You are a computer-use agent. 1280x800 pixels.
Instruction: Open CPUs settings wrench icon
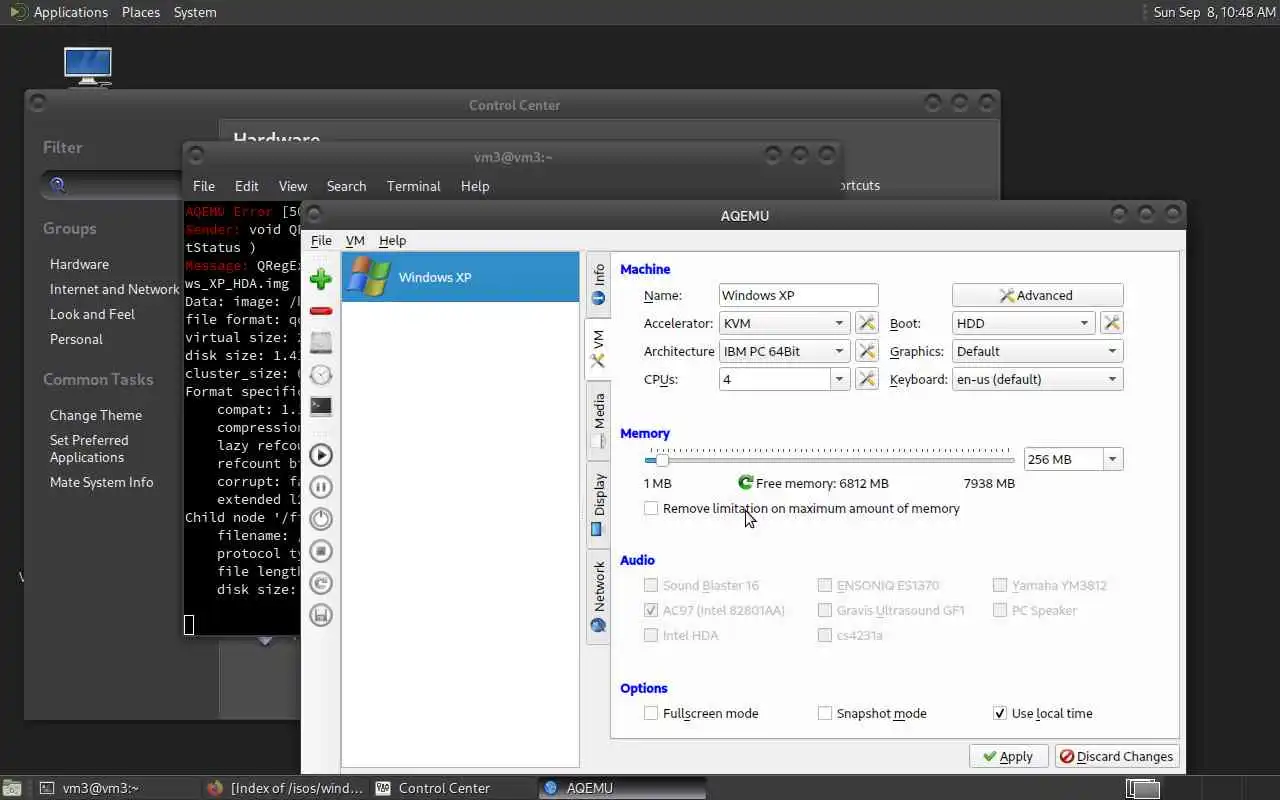[867, 379]
